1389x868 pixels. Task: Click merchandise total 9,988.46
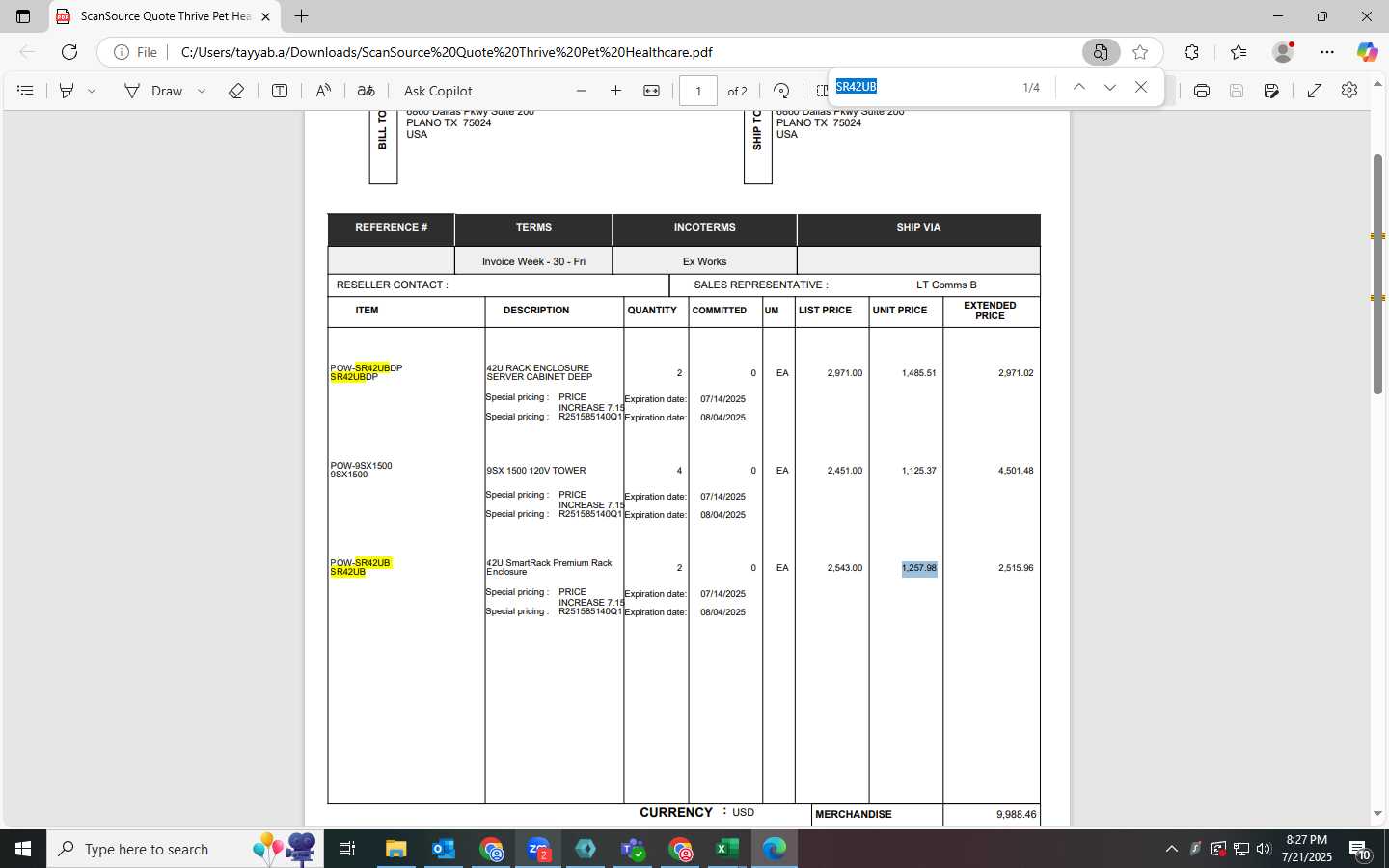[1017, 815]
